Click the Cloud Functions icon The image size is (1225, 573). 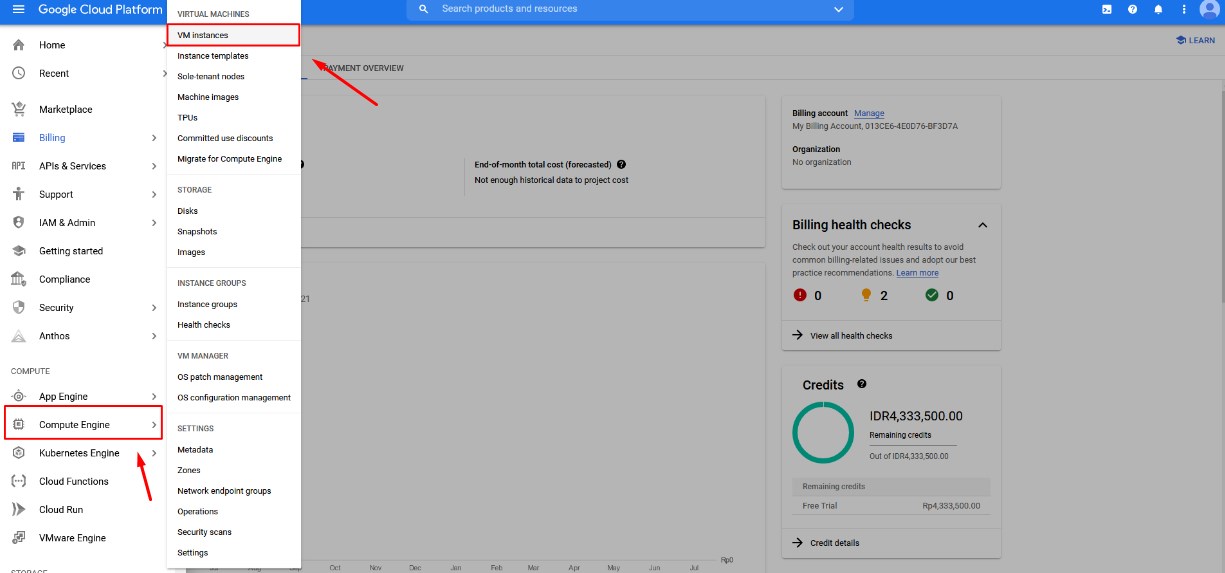click(18, 481)
